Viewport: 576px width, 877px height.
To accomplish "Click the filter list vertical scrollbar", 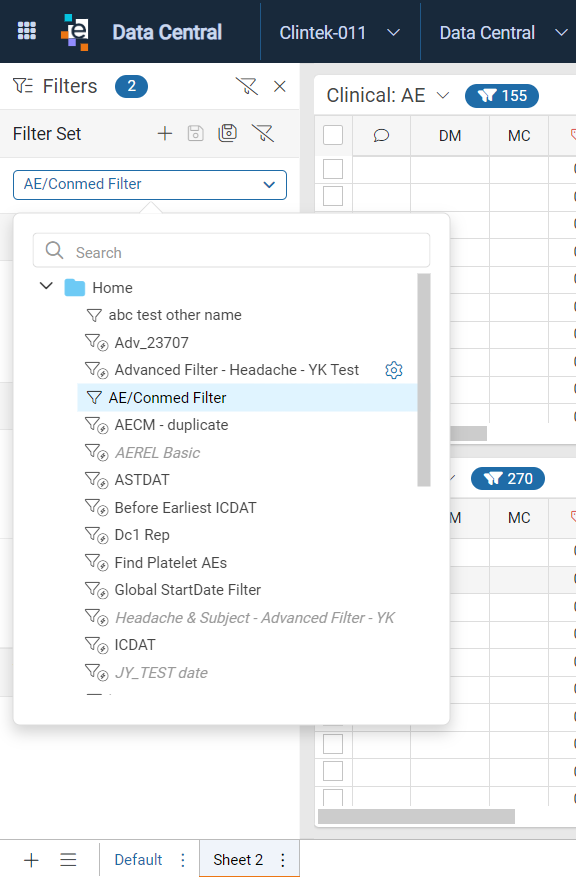I will tap(424, 380).
